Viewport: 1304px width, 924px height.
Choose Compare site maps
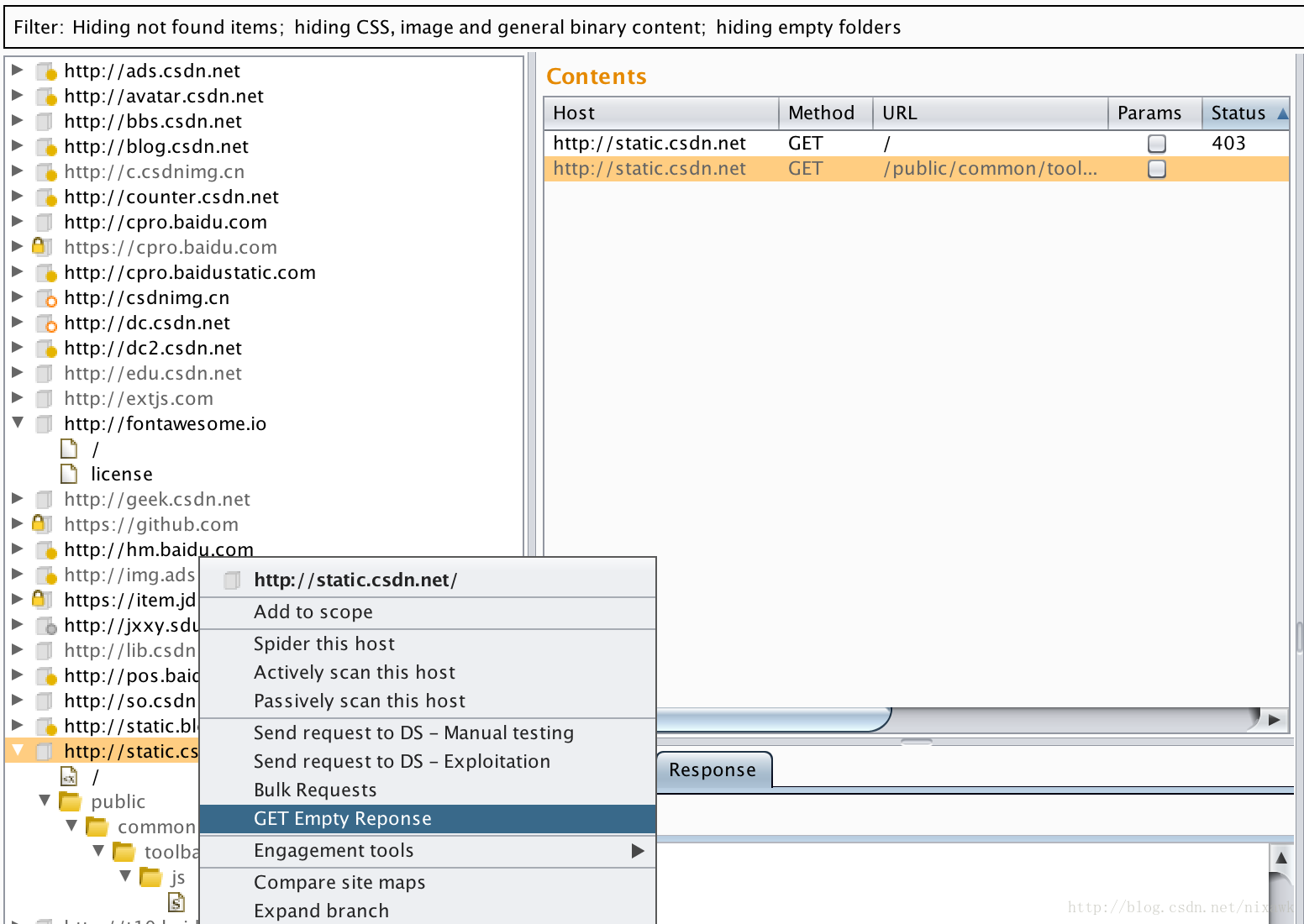428,883
